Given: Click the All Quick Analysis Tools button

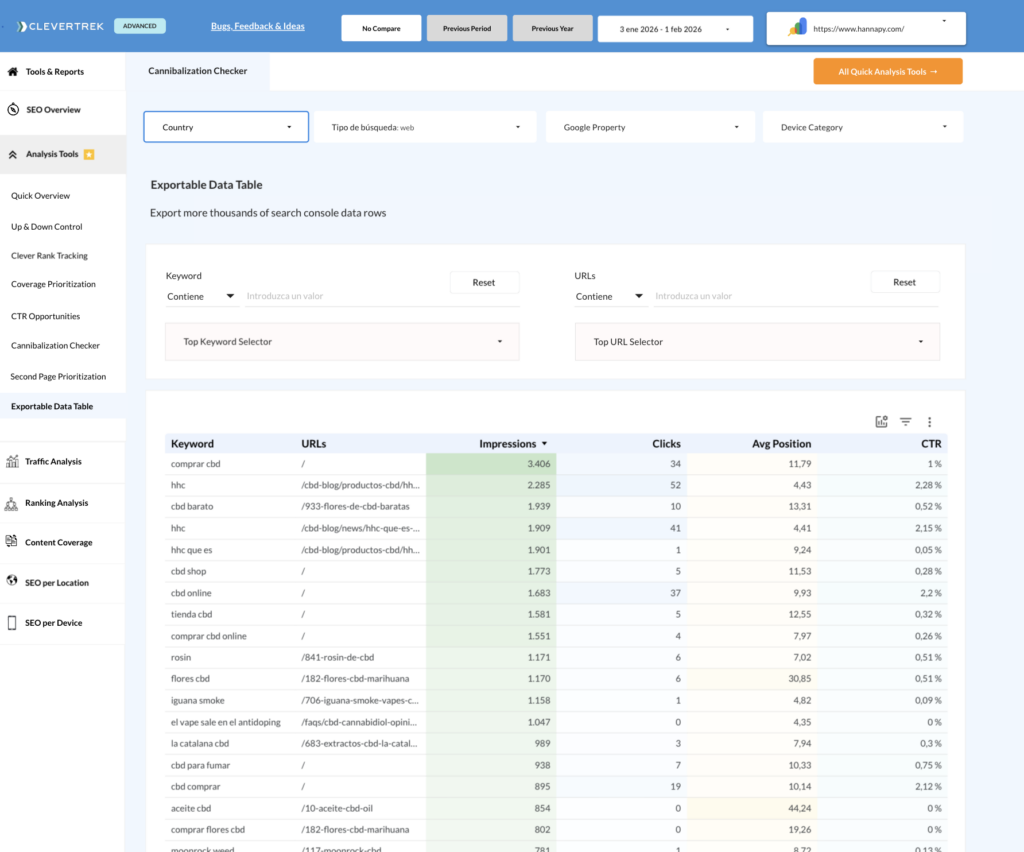Looking at the screenshot, I should click(887, 72).
